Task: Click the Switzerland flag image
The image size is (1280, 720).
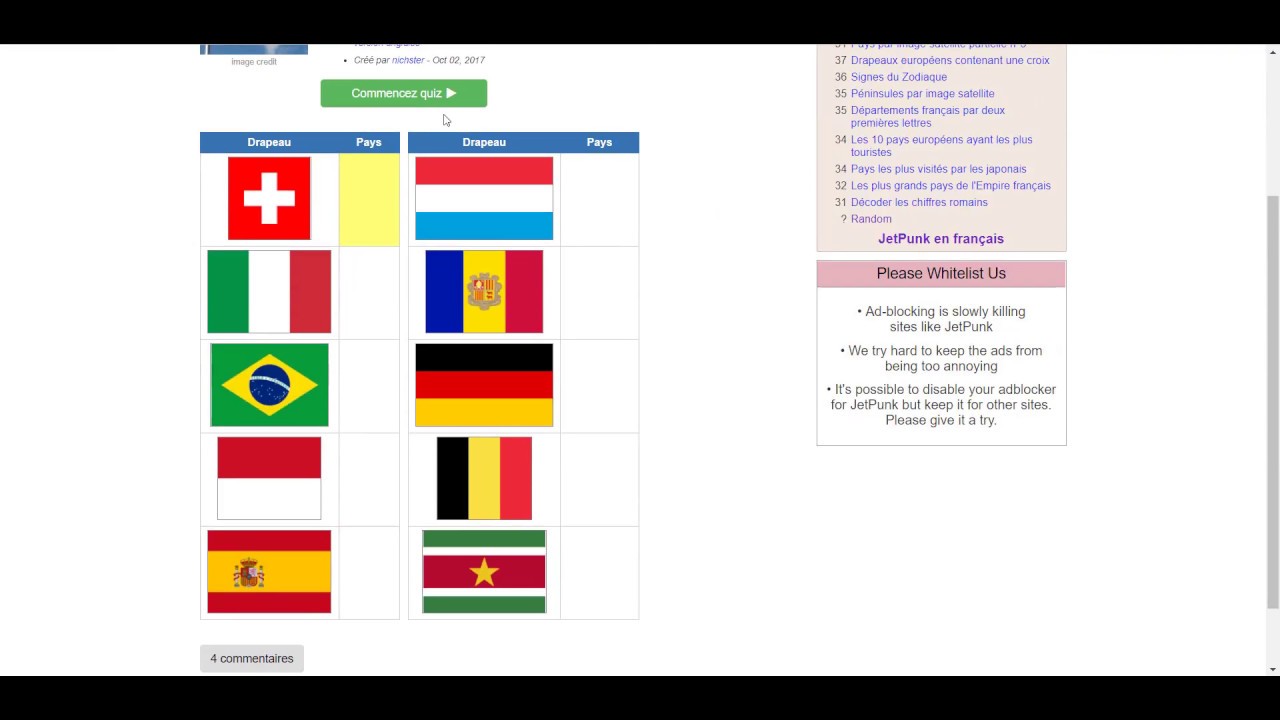Action: pyautogui.click(x=269, y=198)
